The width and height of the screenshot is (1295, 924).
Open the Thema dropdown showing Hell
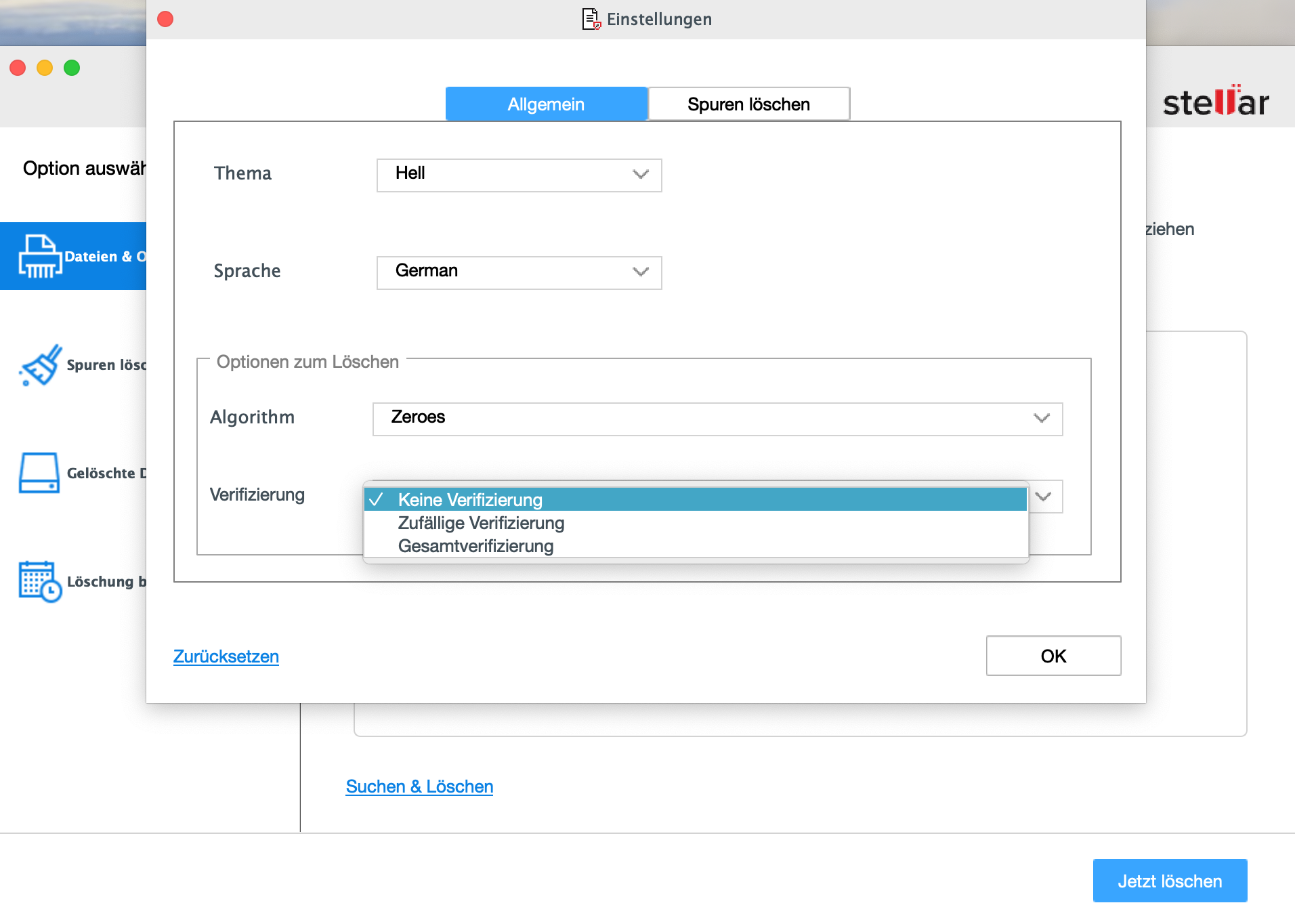coord(519,175)
